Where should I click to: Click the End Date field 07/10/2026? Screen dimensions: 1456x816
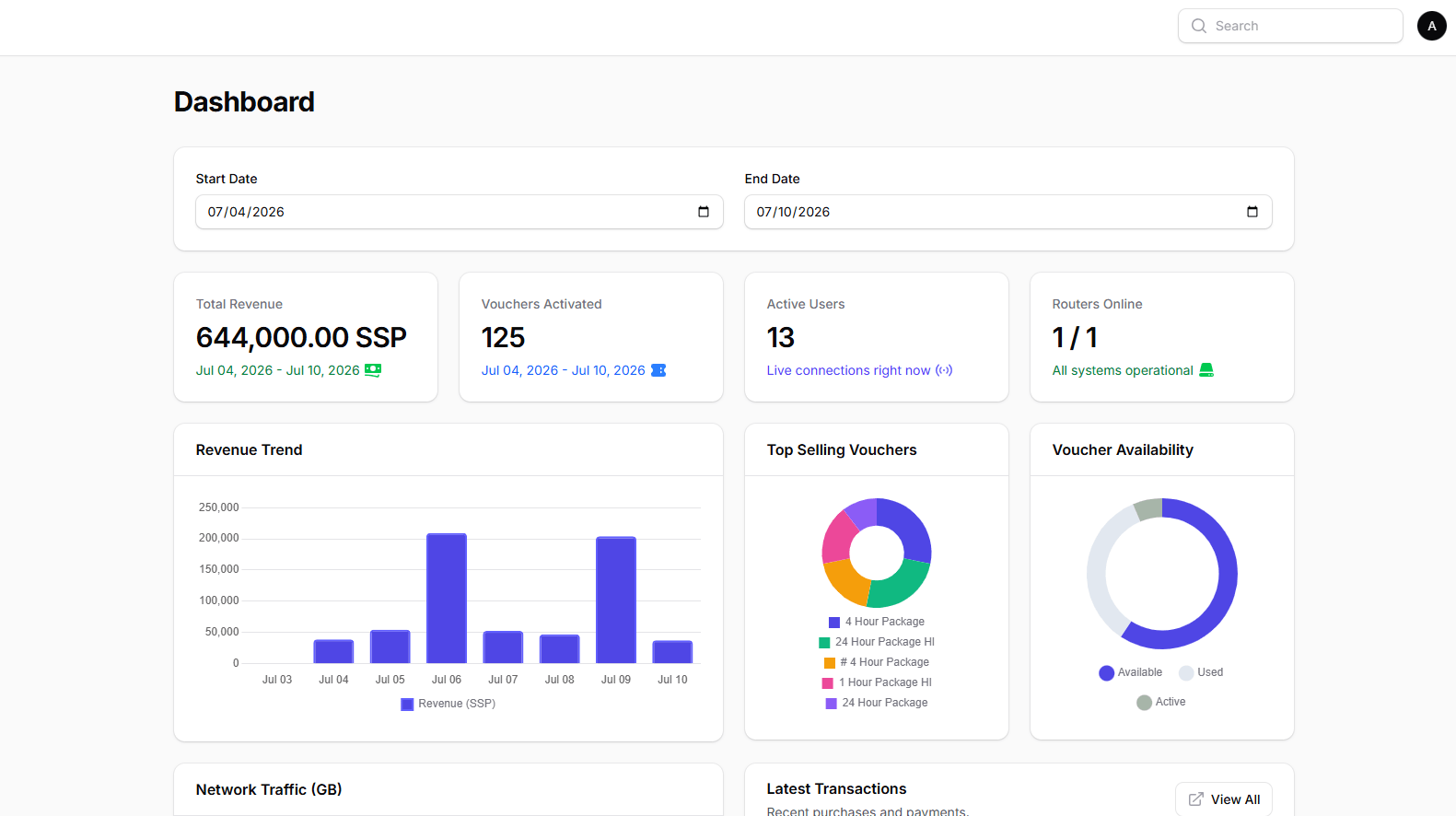[x=1008, y=212]
